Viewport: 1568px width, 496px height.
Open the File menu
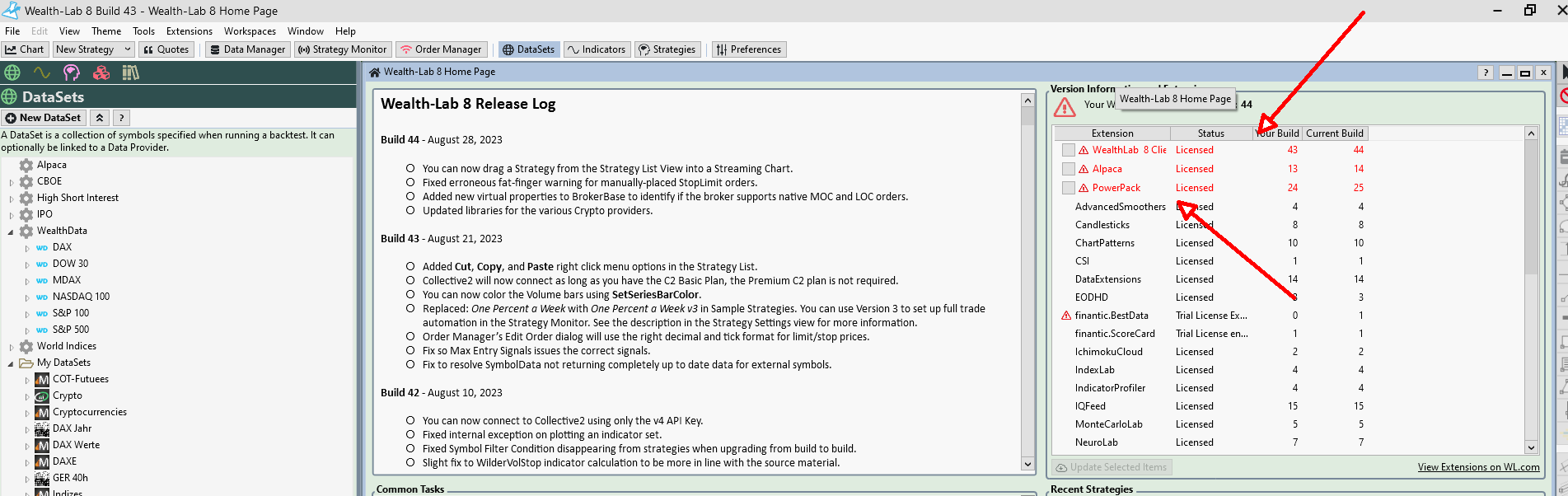click(x=12, y=31)
